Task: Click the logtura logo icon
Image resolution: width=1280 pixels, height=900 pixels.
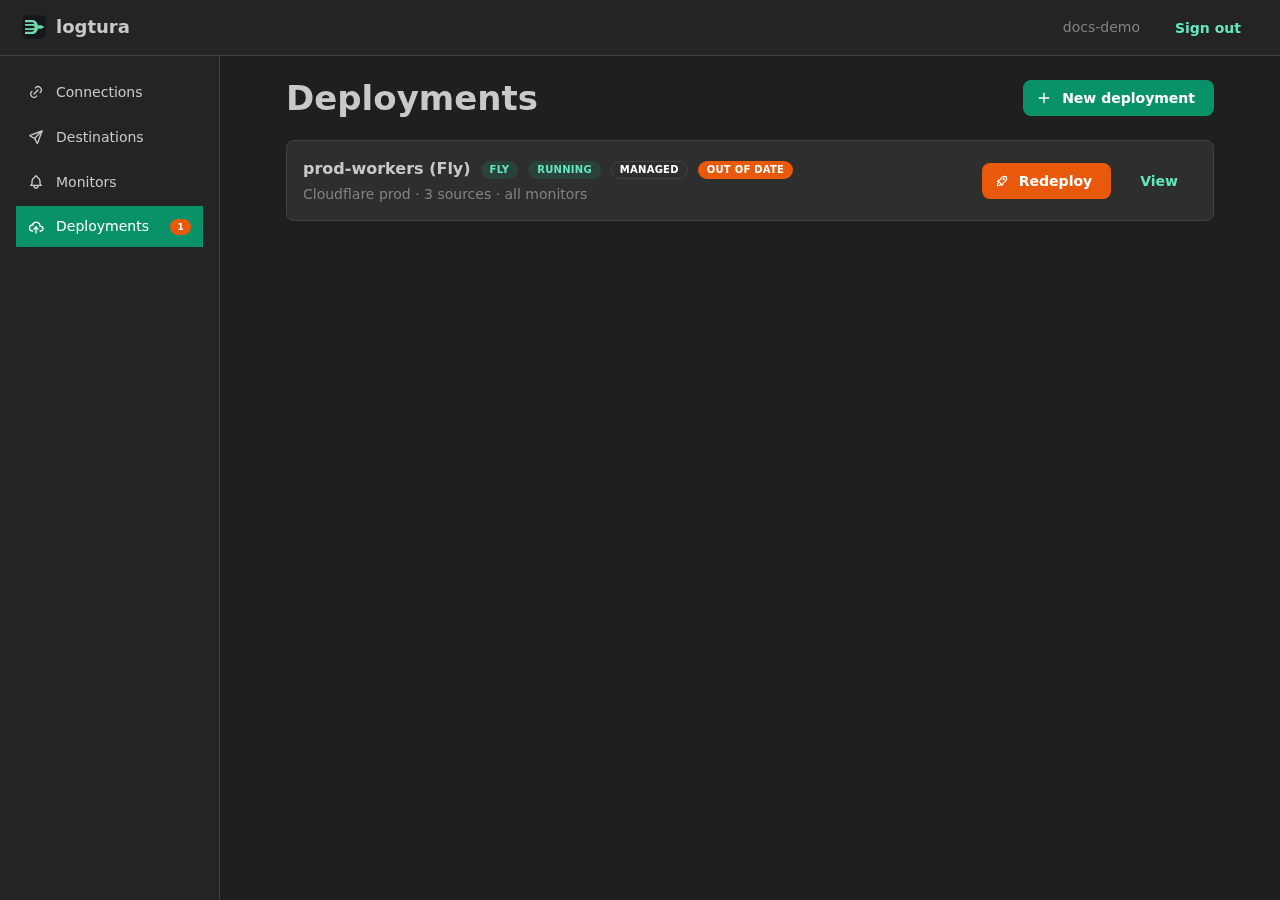Action: tap(34, 27)
